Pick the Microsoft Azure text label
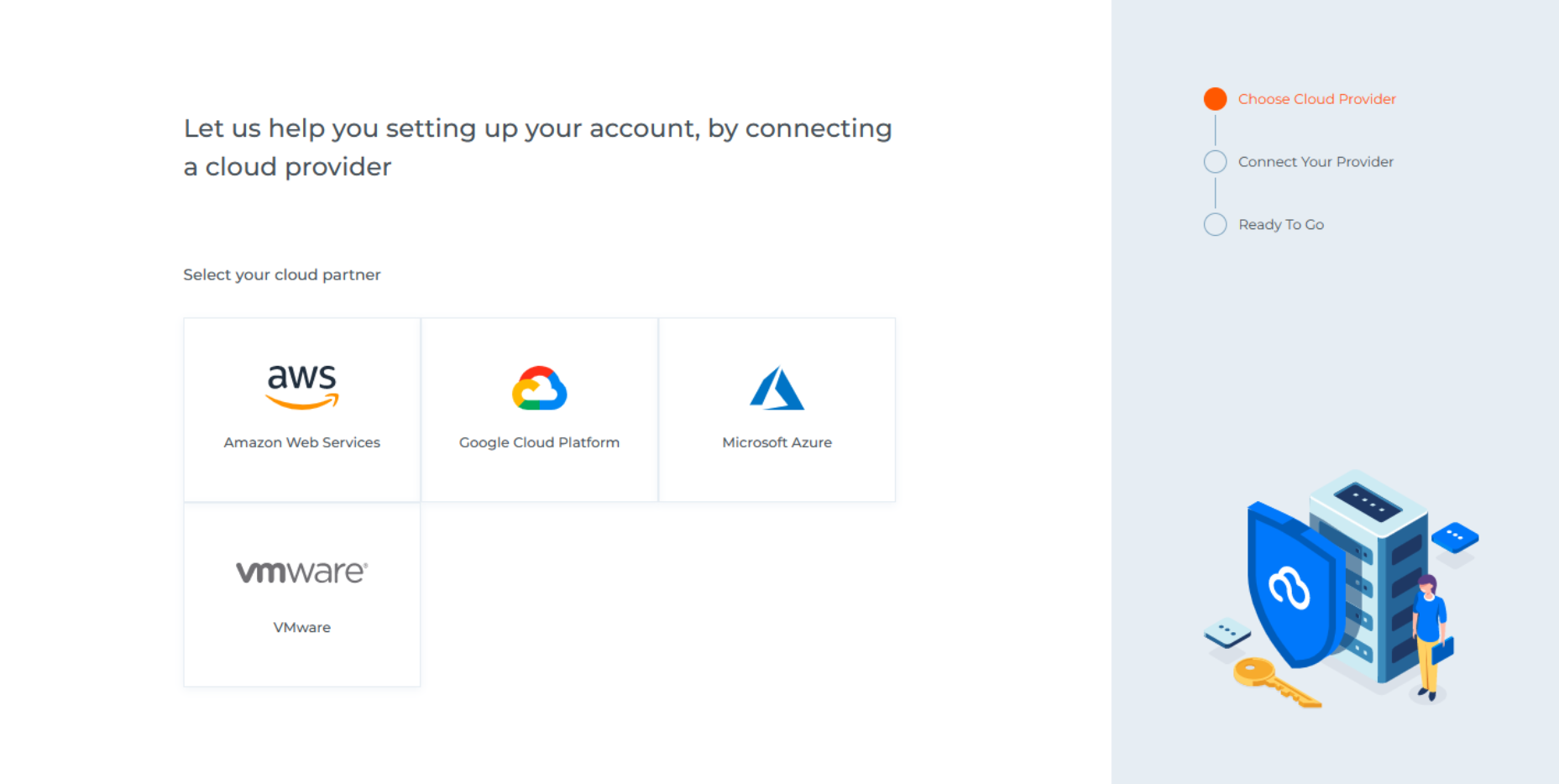Screen dimensions: 1559x784 [x=777, y=442]
